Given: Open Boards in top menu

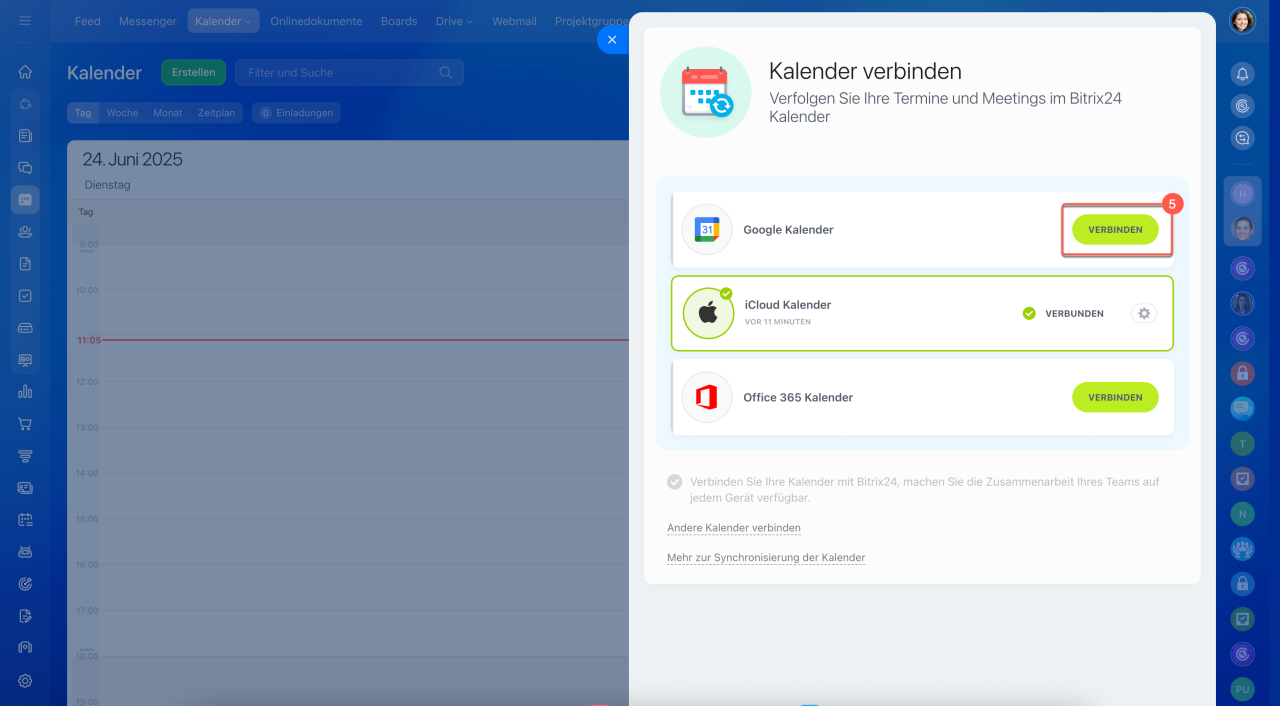Looking at the screenshot, I should (399, 21).
